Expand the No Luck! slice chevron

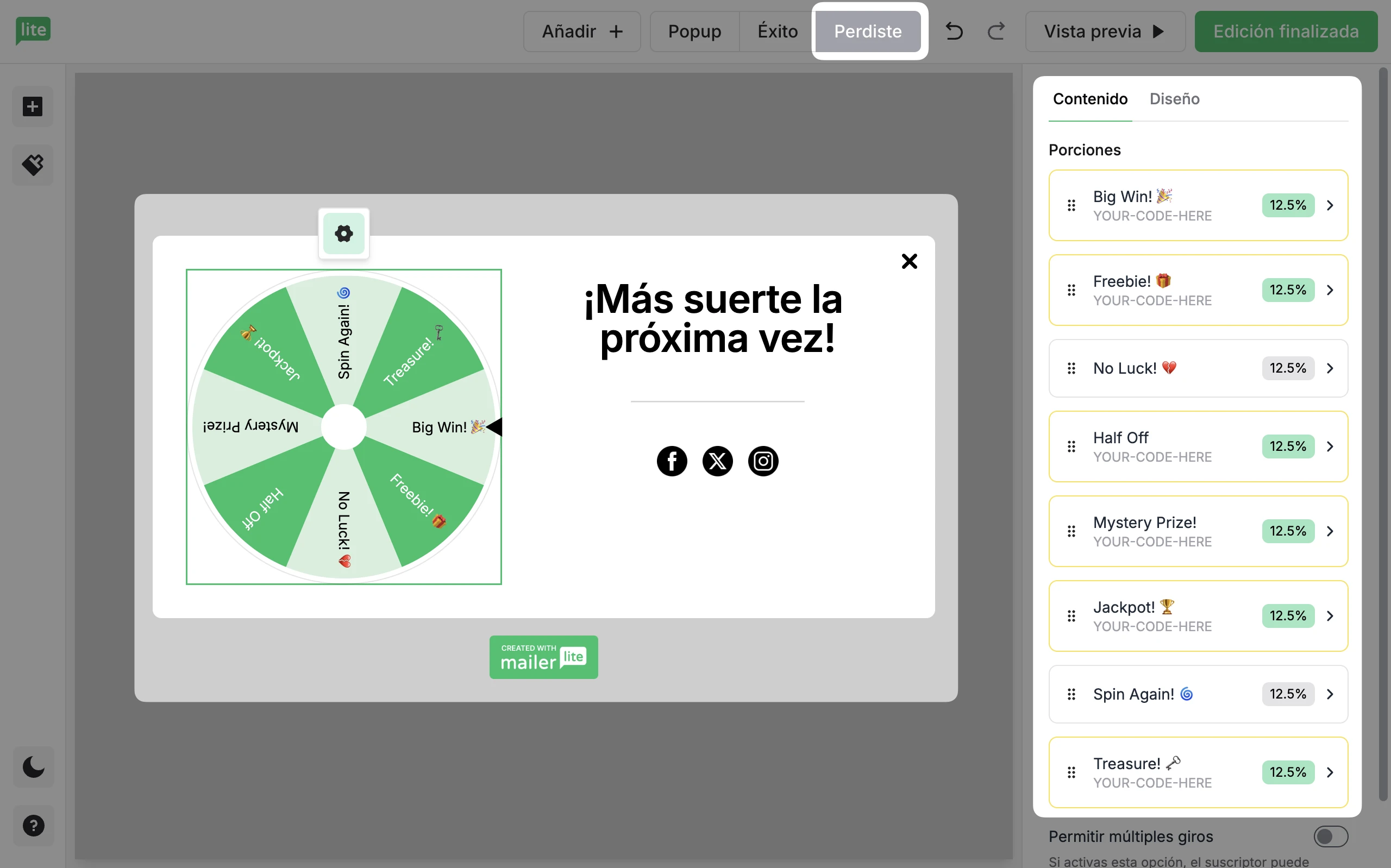[1330, 369]
